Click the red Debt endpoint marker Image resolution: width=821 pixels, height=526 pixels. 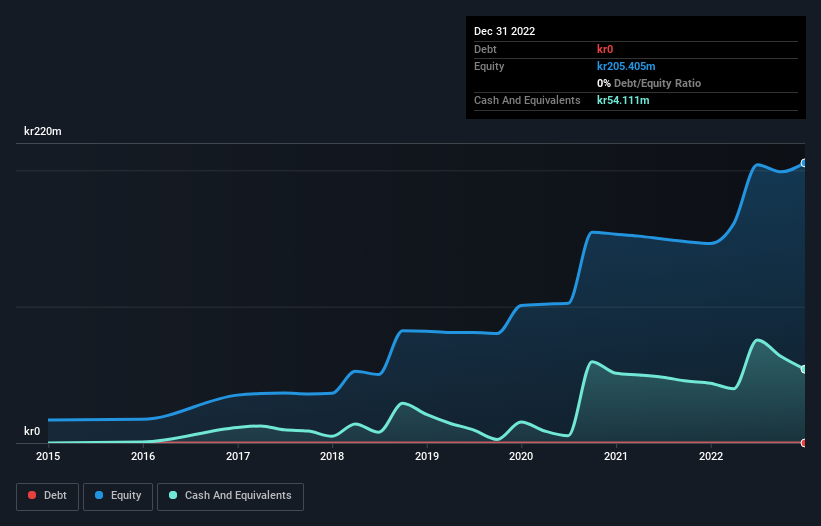804,443
